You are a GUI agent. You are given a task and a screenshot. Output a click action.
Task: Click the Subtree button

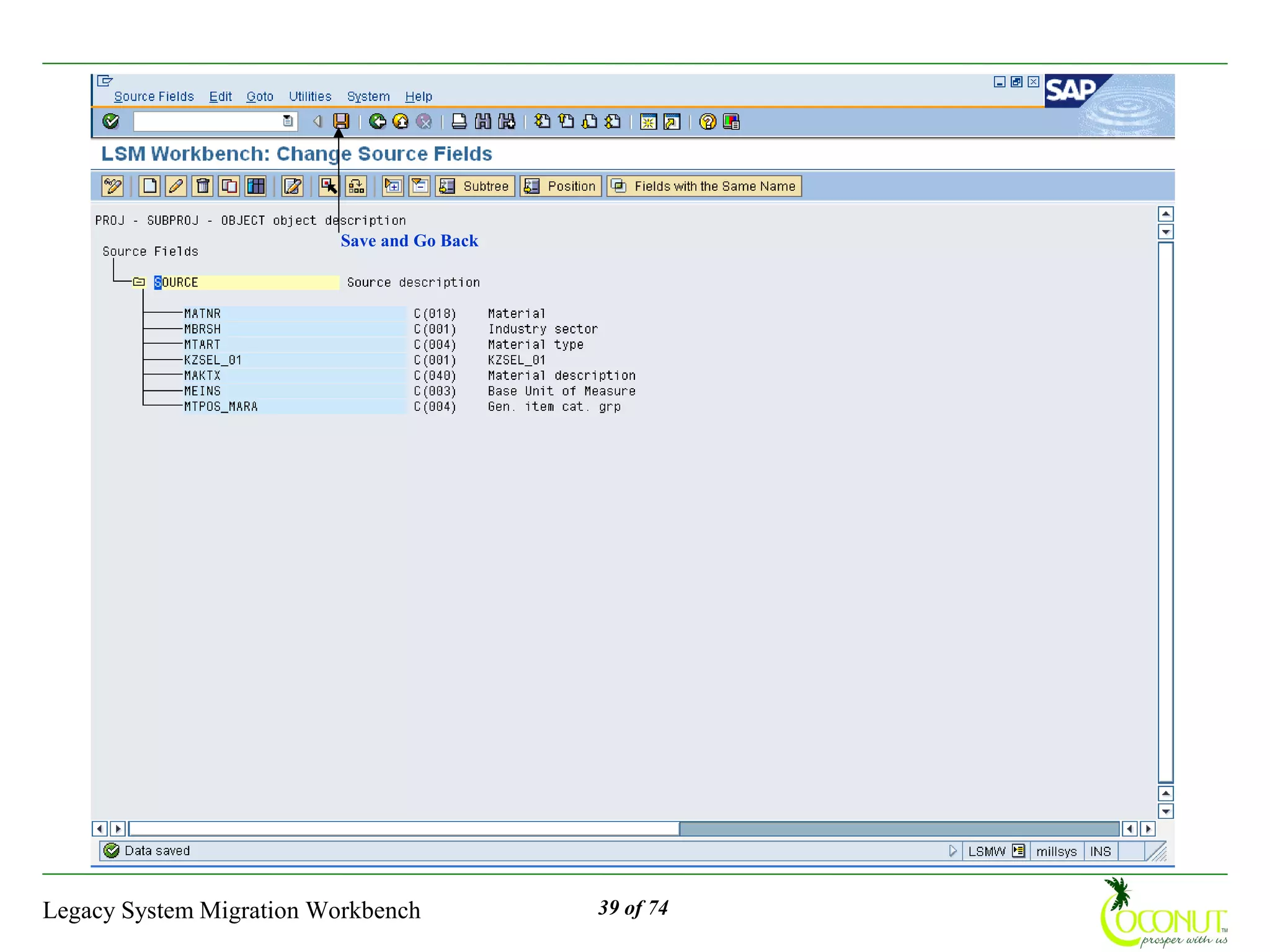474,186
